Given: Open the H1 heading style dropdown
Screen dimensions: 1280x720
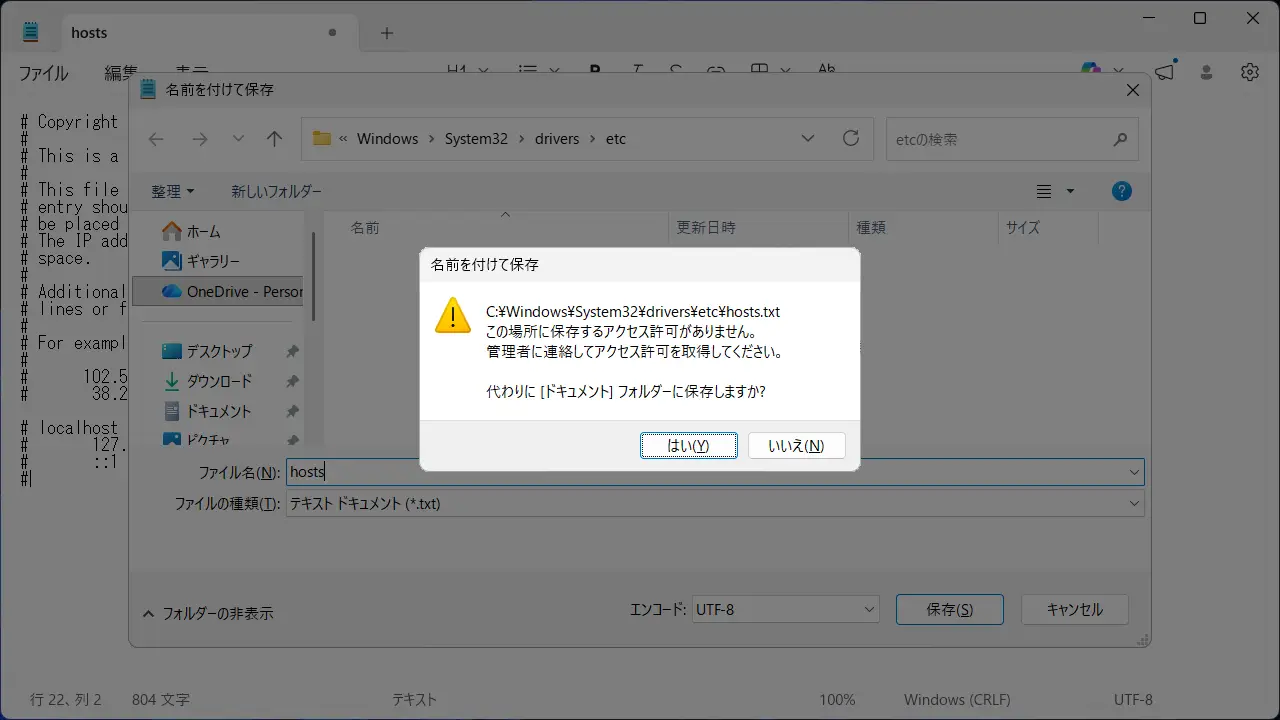Looking at the screenshot, I should click(466, 70).
